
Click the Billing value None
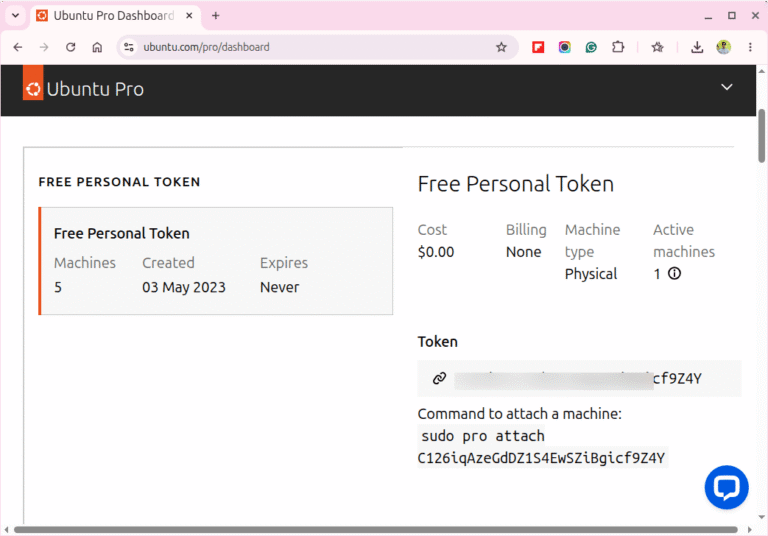524,252
